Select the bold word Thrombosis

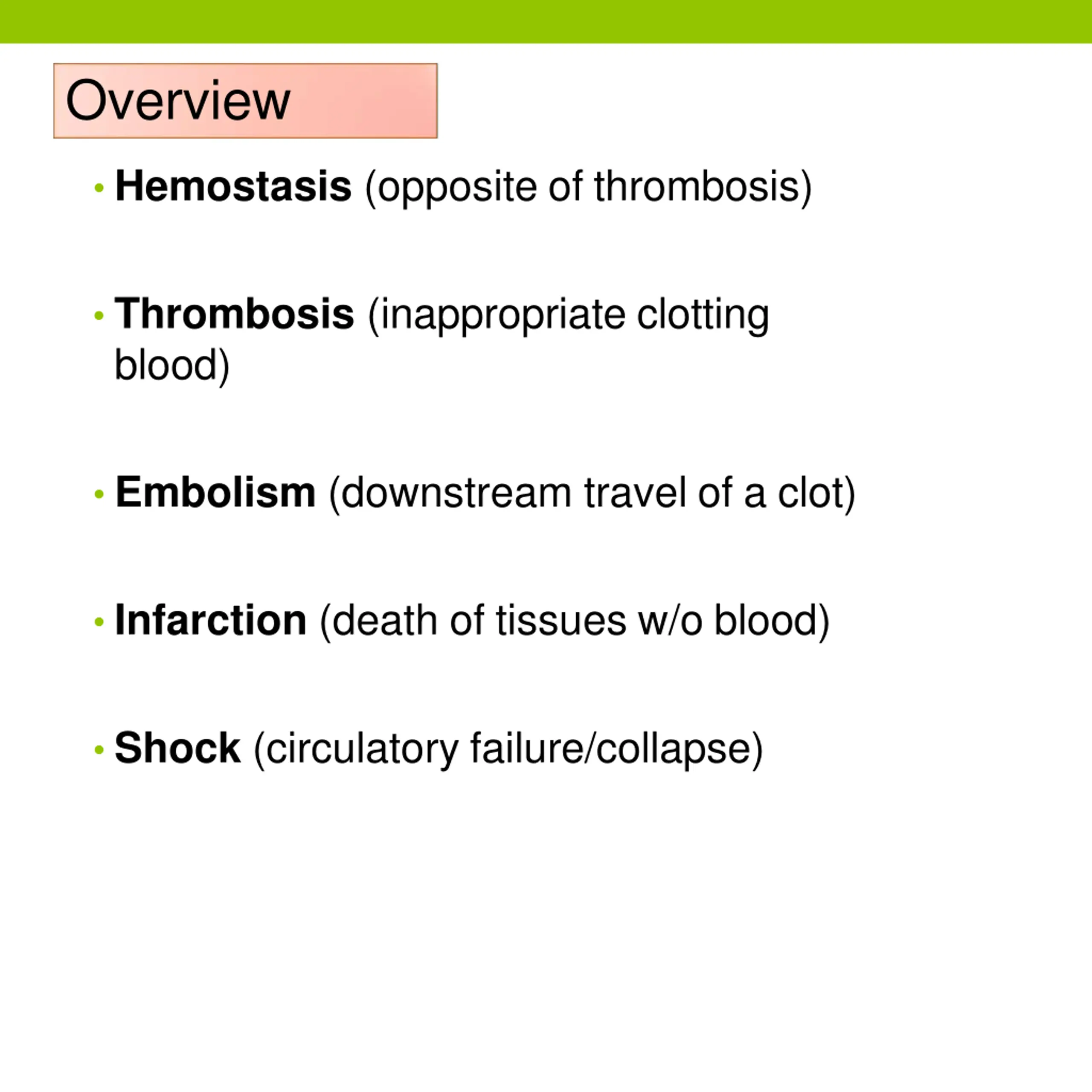(235, 314)
